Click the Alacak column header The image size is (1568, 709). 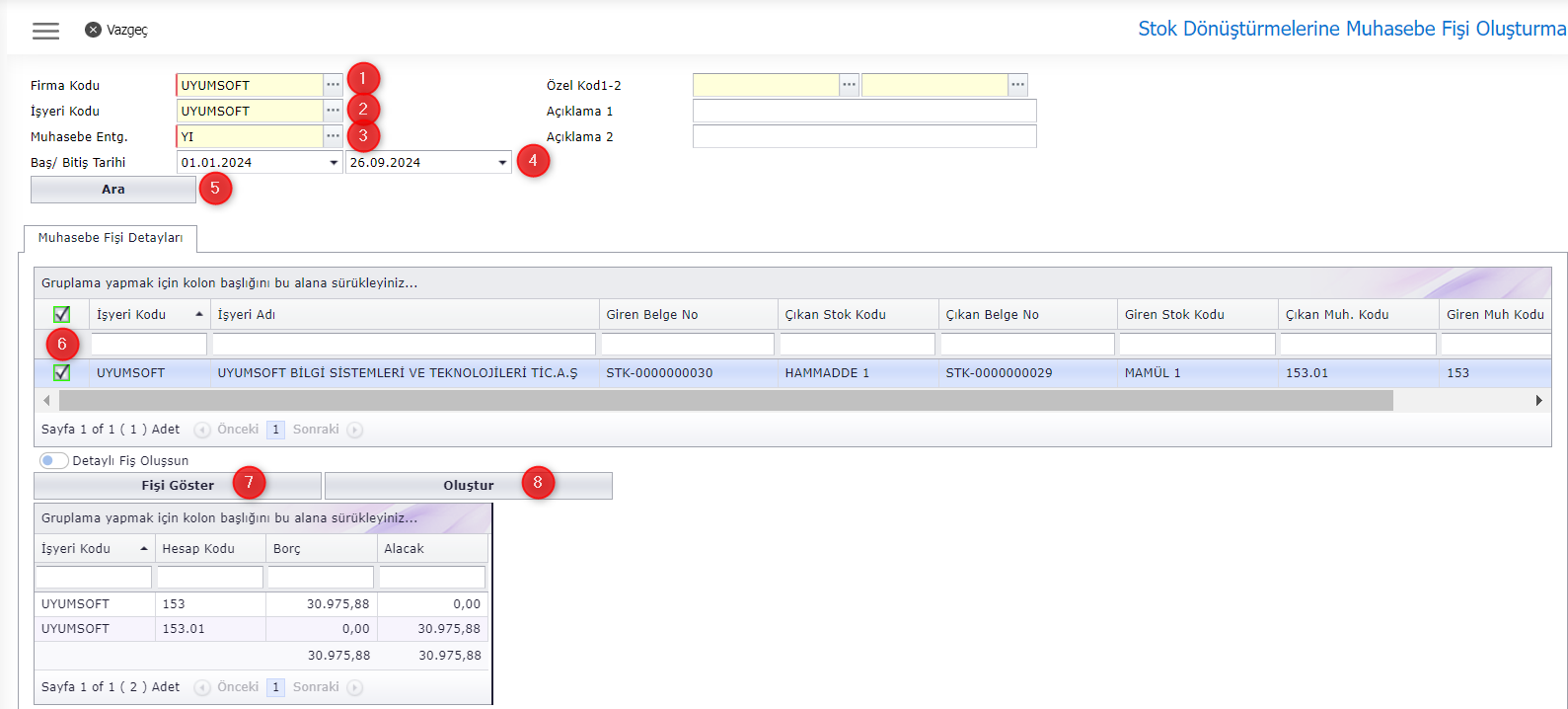coord(432,548)
